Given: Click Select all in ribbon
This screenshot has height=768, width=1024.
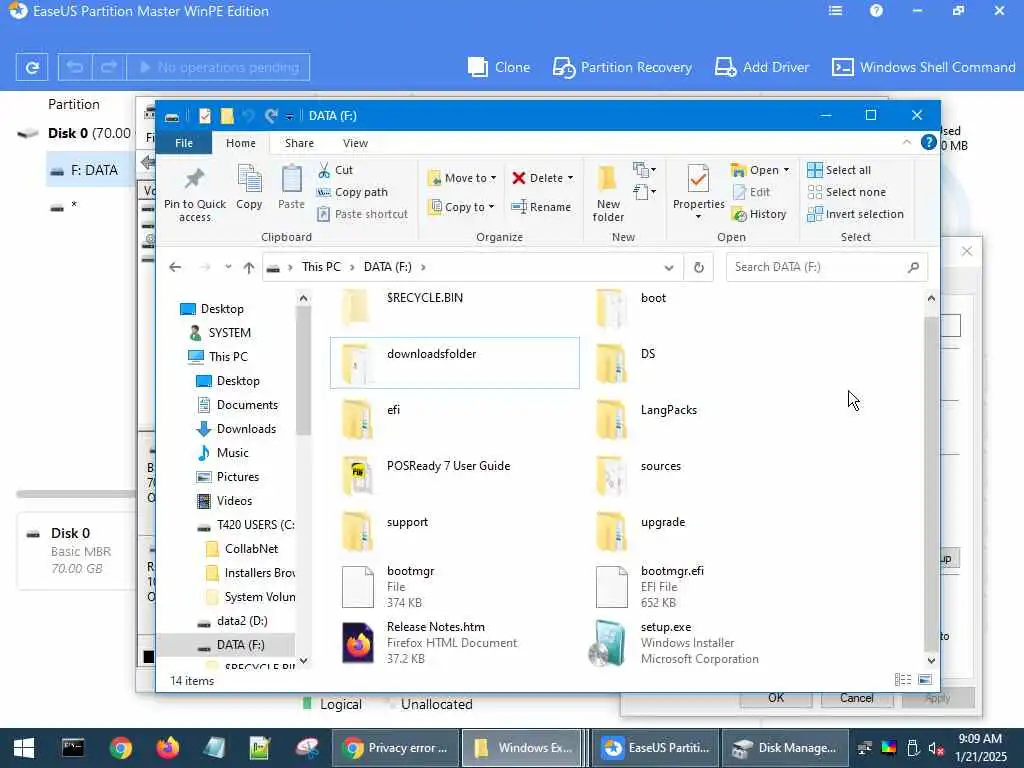Looking at the screenshot, I should point(839,170).
